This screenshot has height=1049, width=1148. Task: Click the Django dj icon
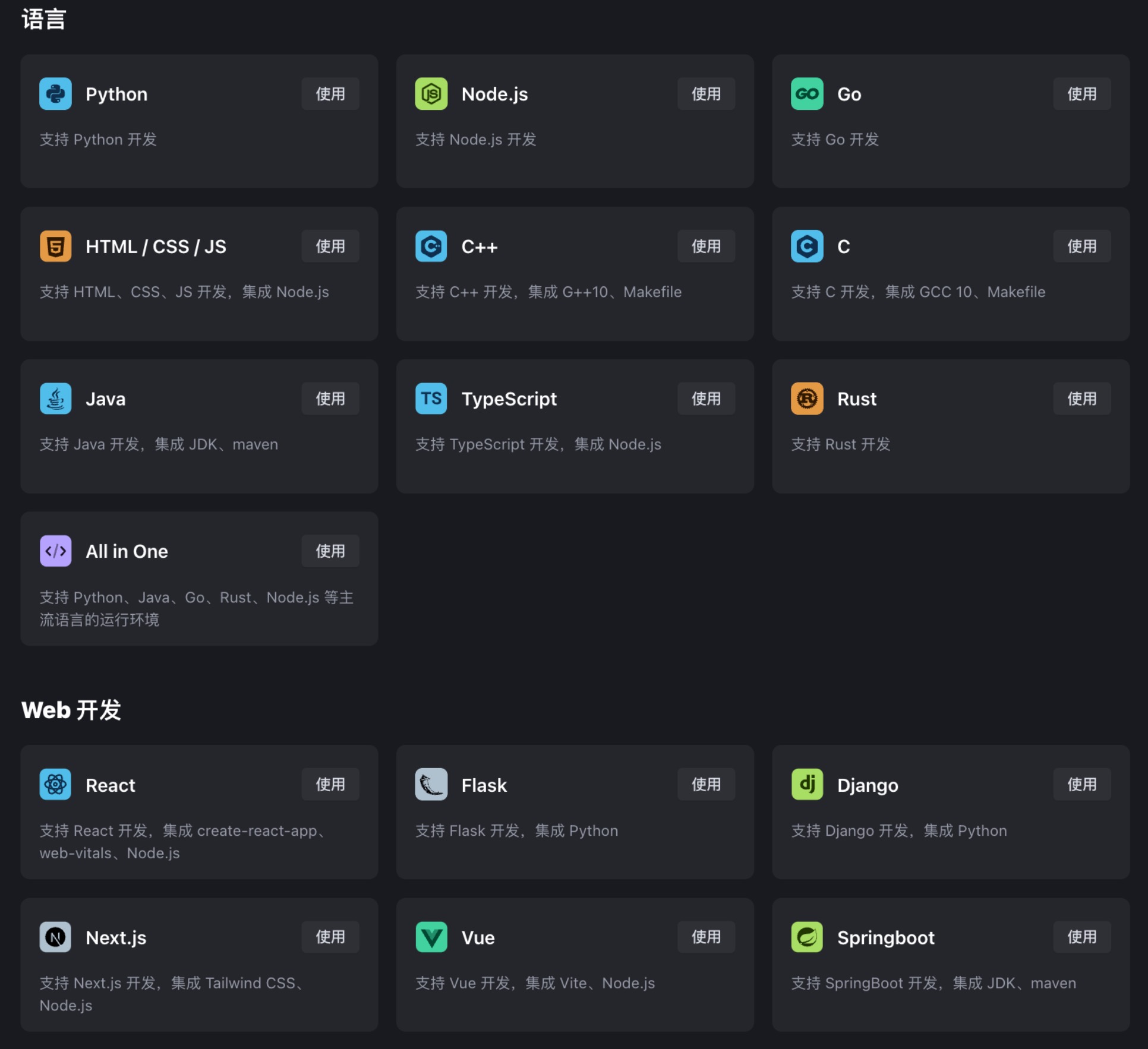click(x=806, y=784)
